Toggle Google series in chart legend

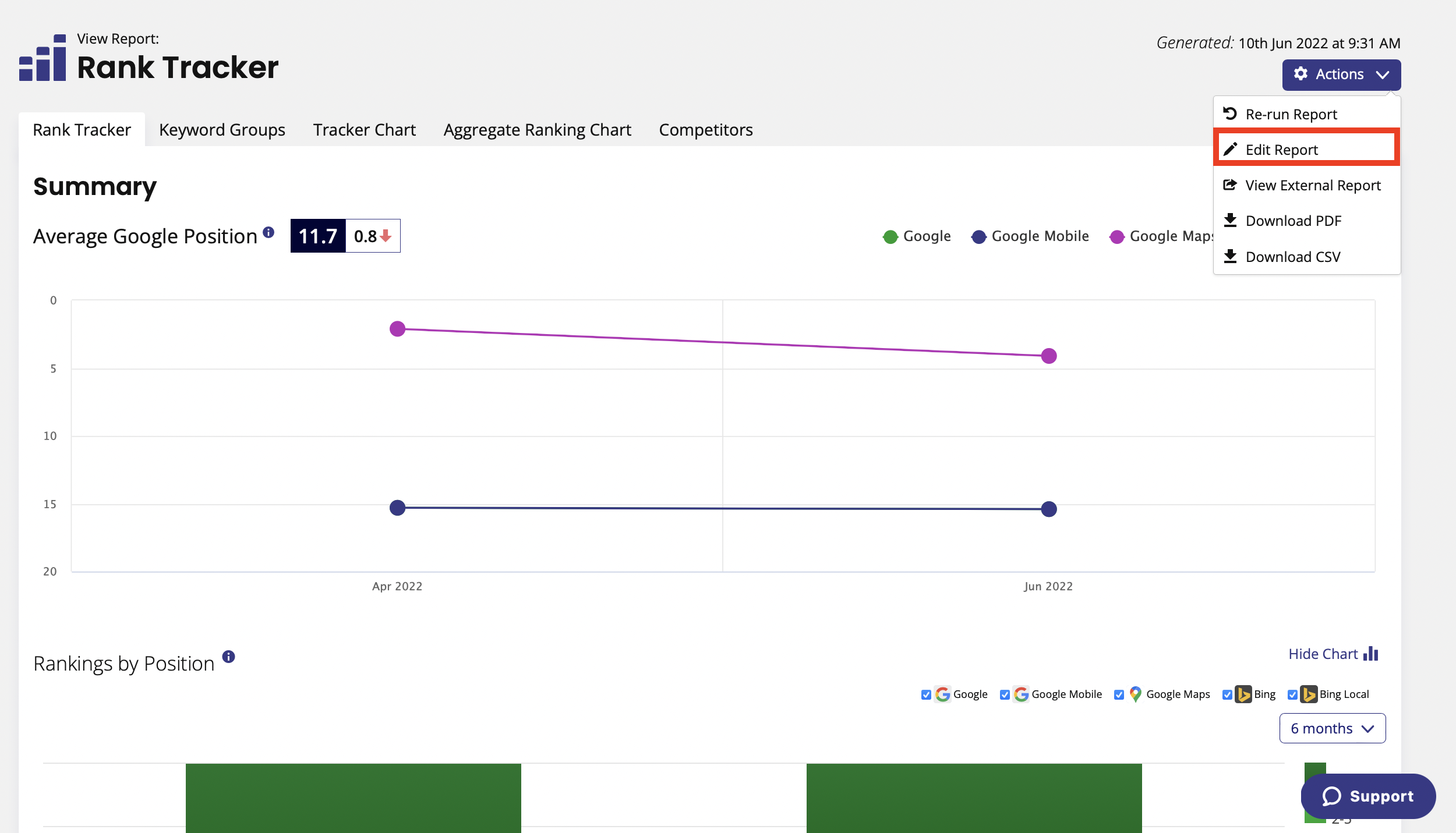[x=917, y=236]
